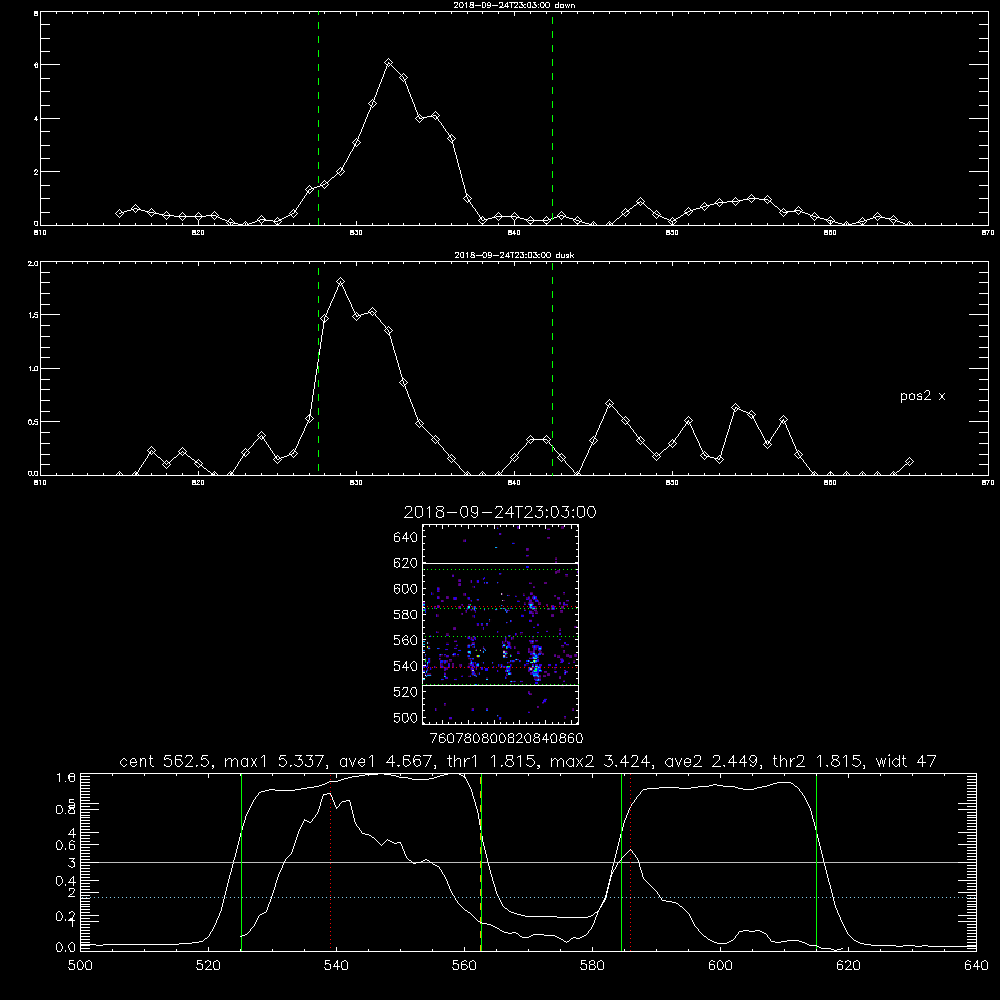Click the '1.5' tick label on the dusk y-axis
This screenshot has height=1000, width=1000.
pos(33,315)
